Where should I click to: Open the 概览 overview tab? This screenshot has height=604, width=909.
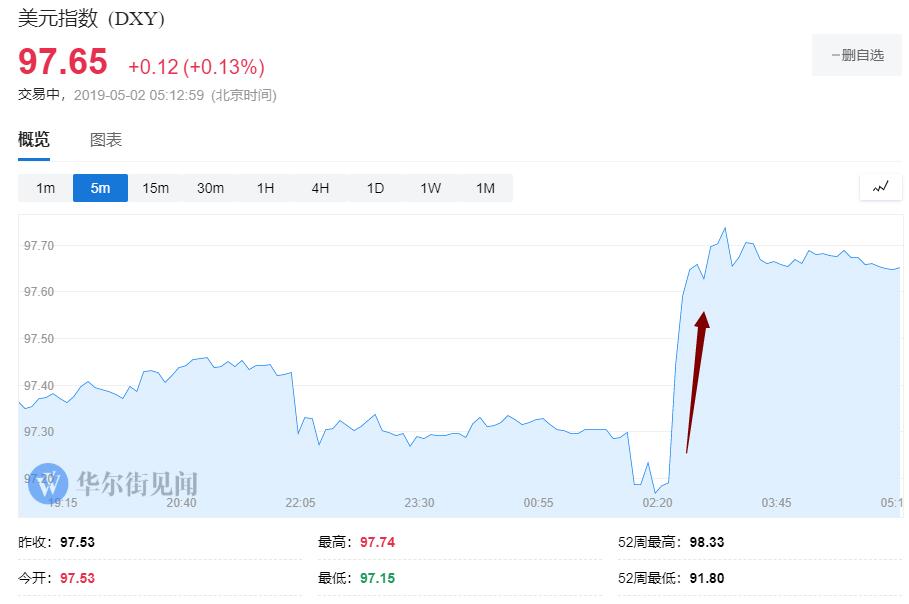(x=34, y=140)
